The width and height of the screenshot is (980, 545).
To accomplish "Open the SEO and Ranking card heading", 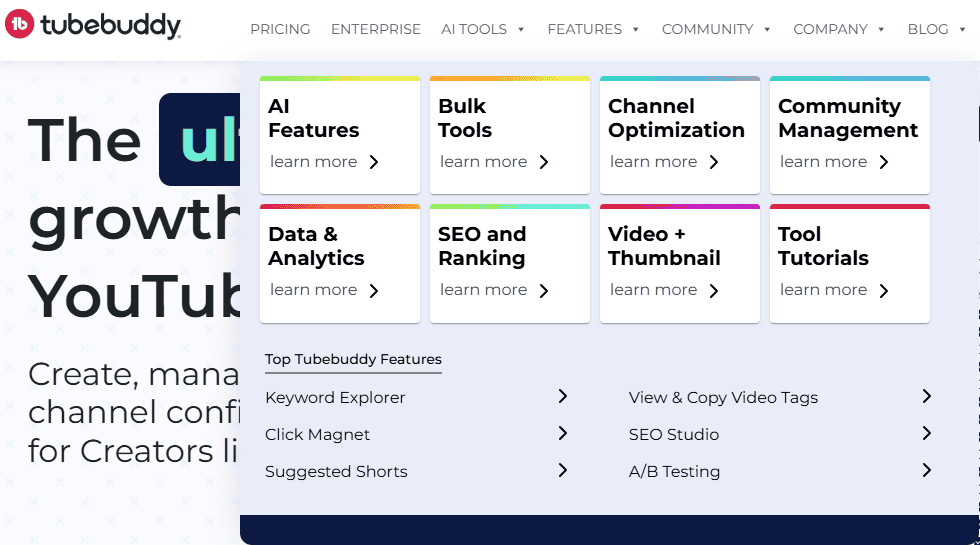I will tap(482, 246).
